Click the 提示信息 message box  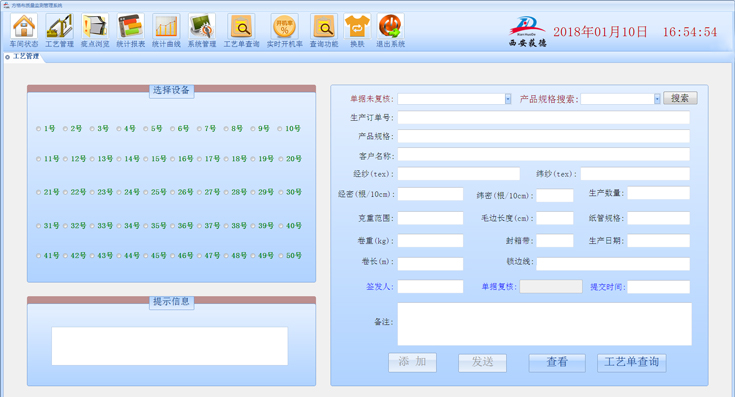point(170,346)
